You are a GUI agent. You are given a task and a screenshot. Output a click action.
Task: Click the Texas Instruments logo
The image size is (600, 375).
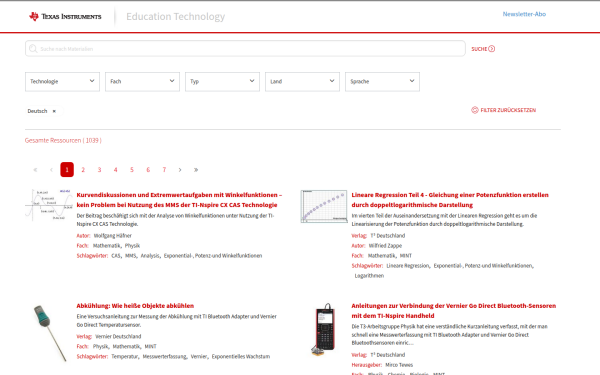(65, 16)
